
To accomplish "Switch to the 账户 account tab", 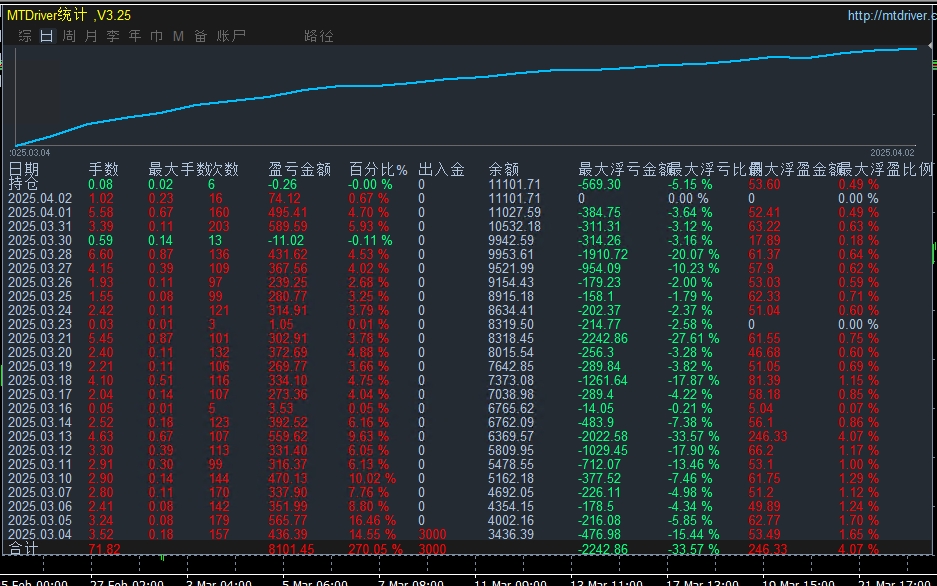I will [230, 36].
